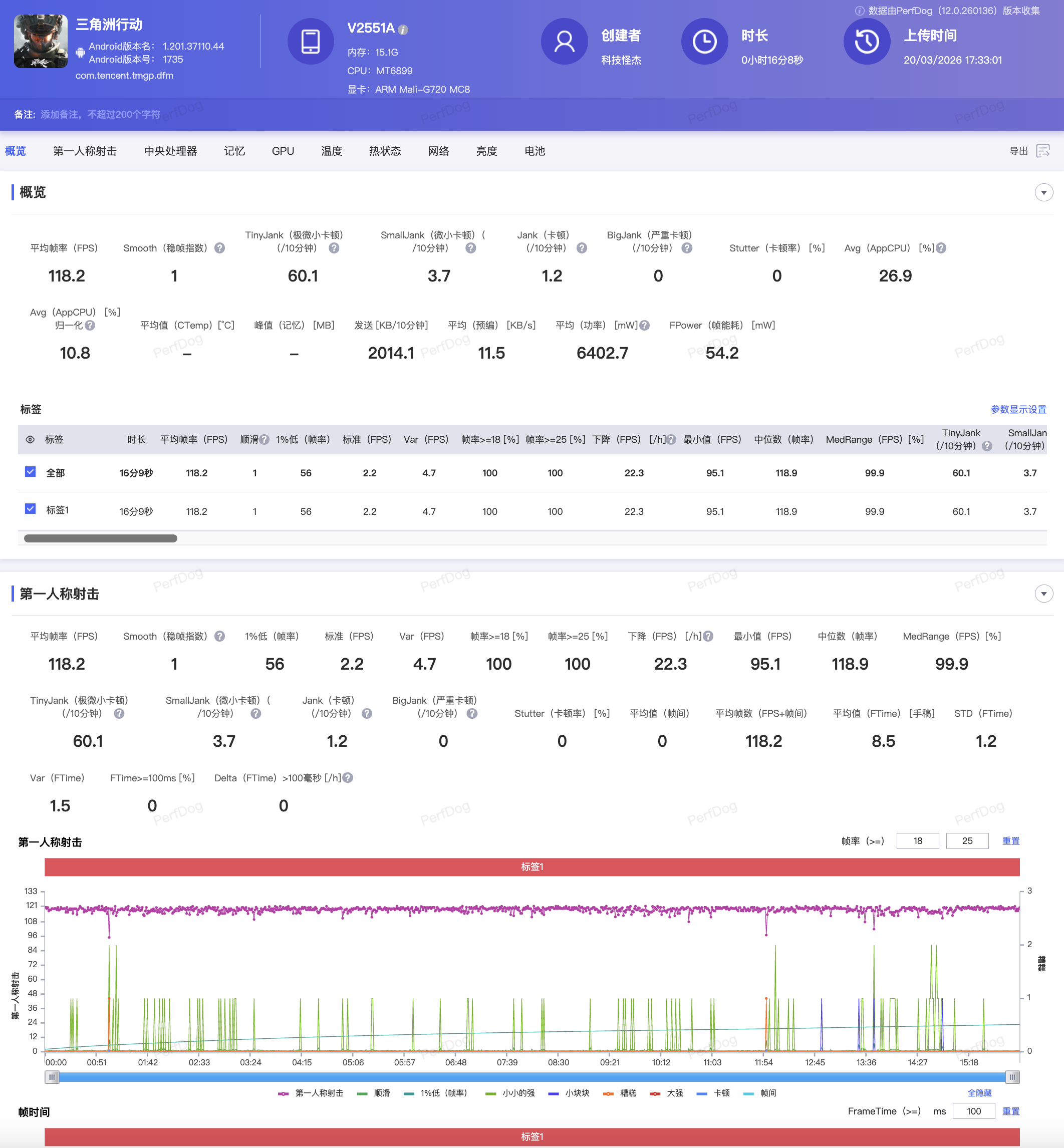
Task: Click help icon next to Smooth in overview
Action: [220, 248]
